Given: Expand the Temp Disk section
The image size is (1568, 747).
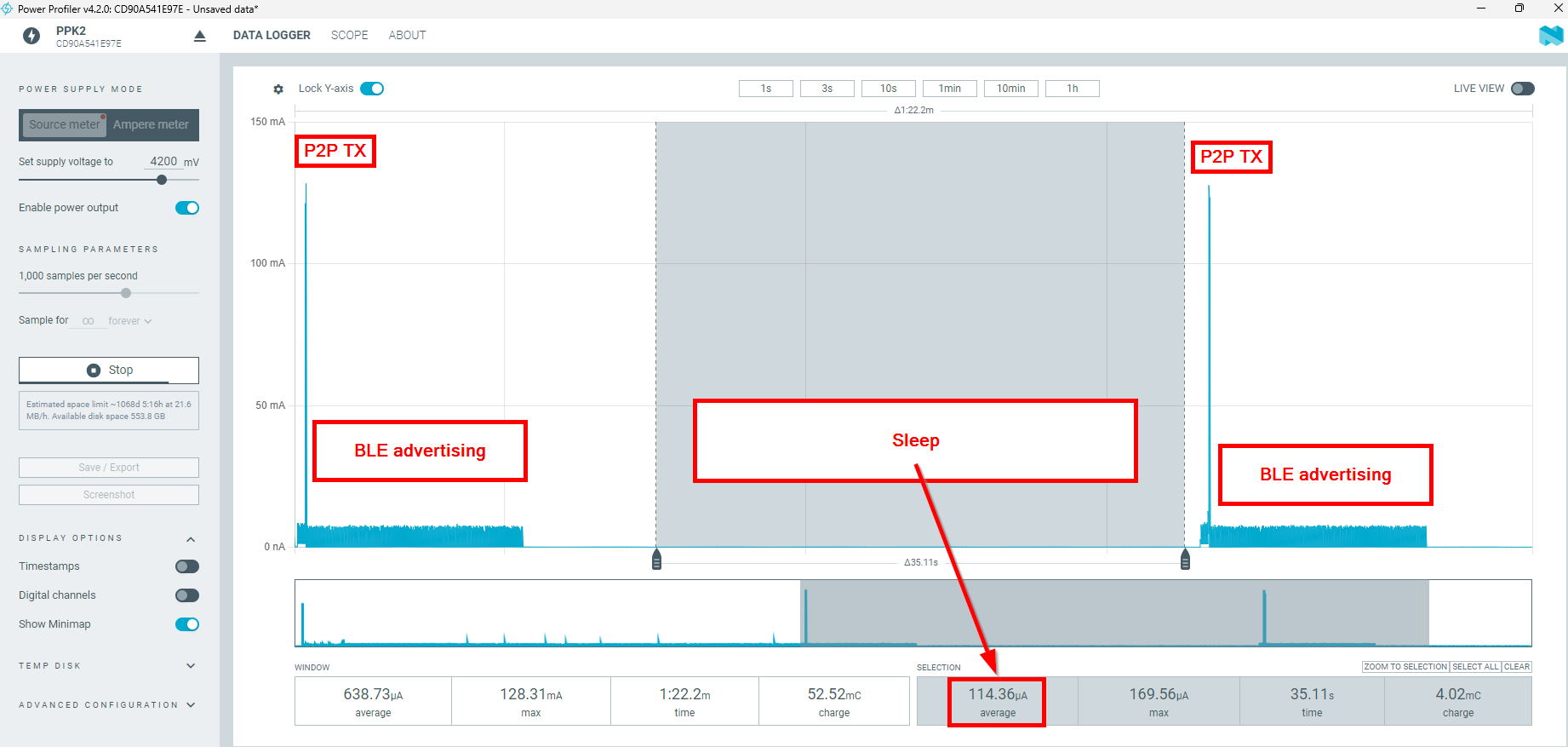Looking at the screenshot, I should (191, 666).
